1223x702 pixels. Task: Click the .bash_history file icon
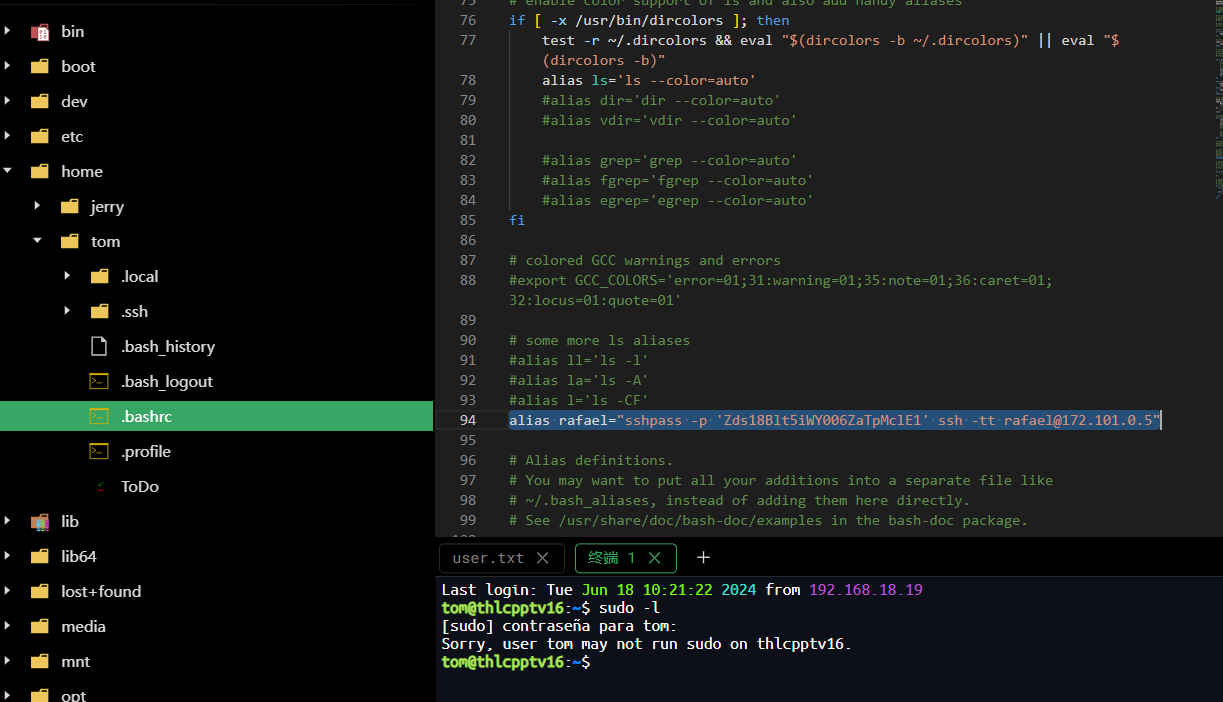pyautogui.click(x=99, y=347)
